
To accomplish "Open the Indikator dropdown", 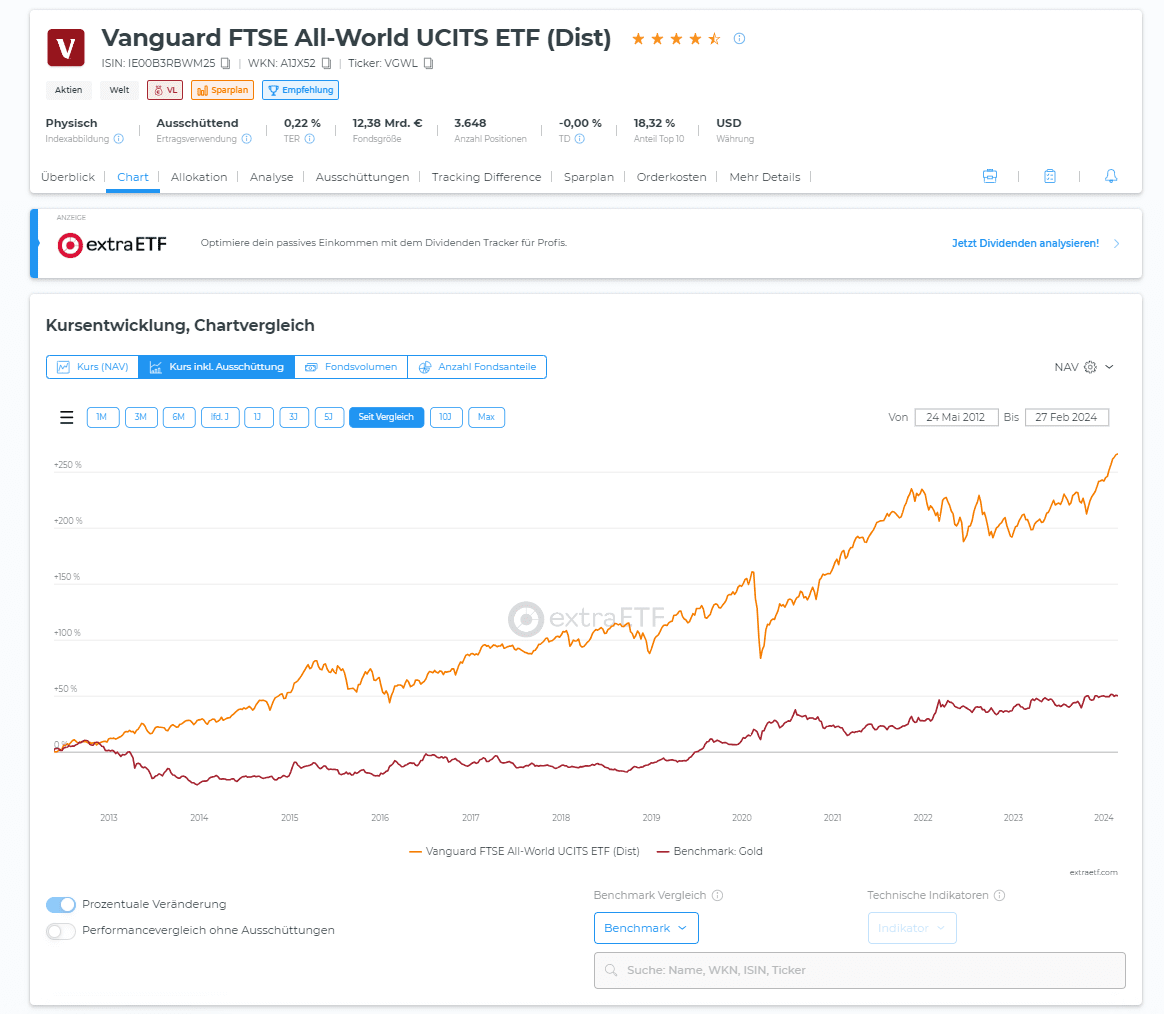I will 911,928.
